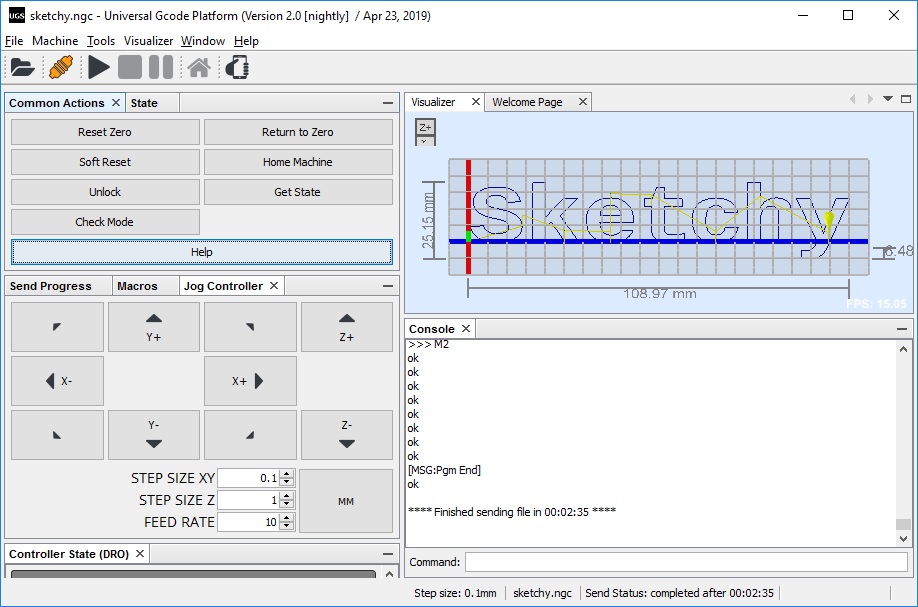Open the editor tabs dropdown list arrow
This screenshot has width=918, height=607.
point(888,99)
